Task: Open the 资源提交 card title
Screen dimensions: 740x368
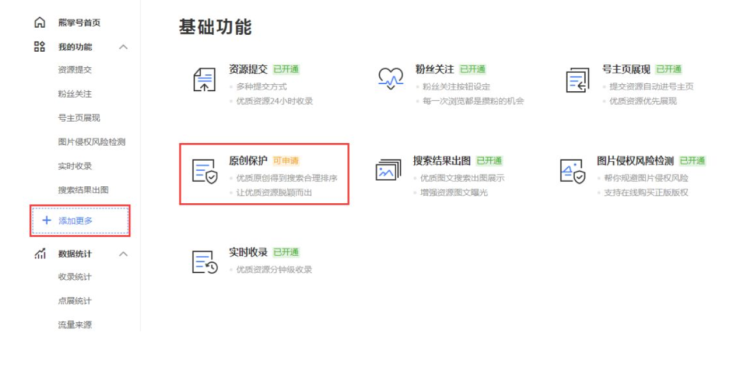Action: 248,69
